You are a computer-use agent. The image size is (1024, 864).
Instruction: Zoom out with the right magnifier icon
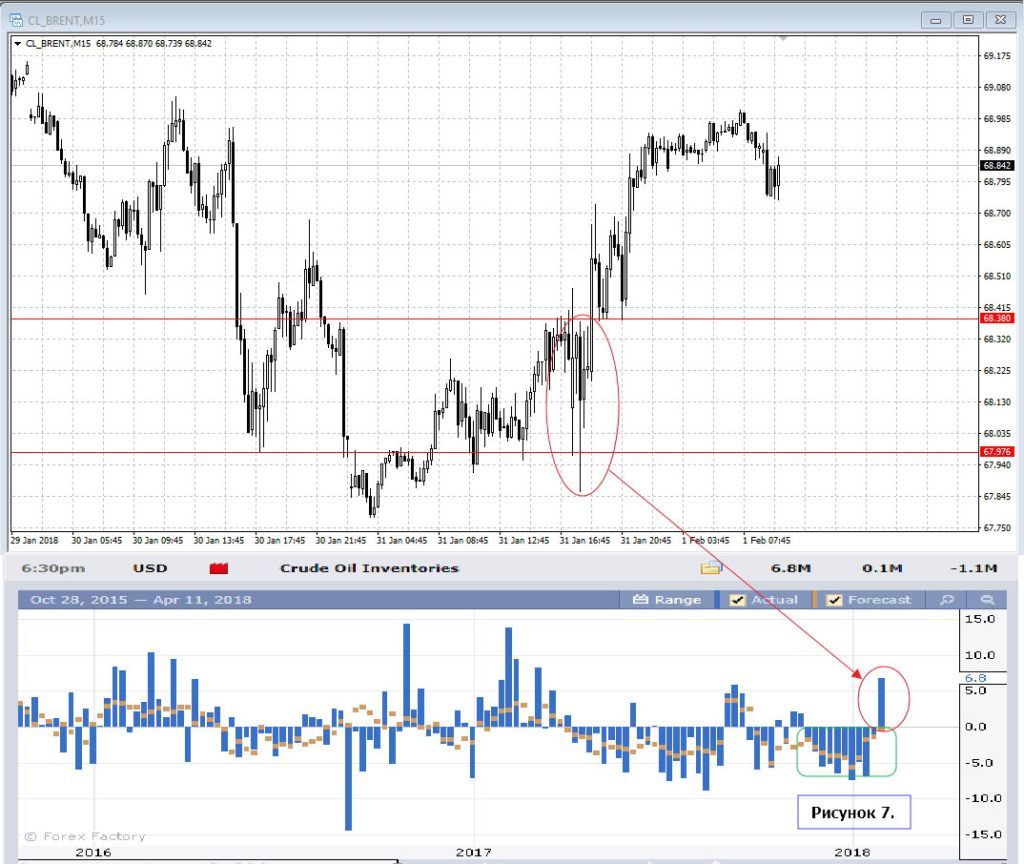(987, 600)
